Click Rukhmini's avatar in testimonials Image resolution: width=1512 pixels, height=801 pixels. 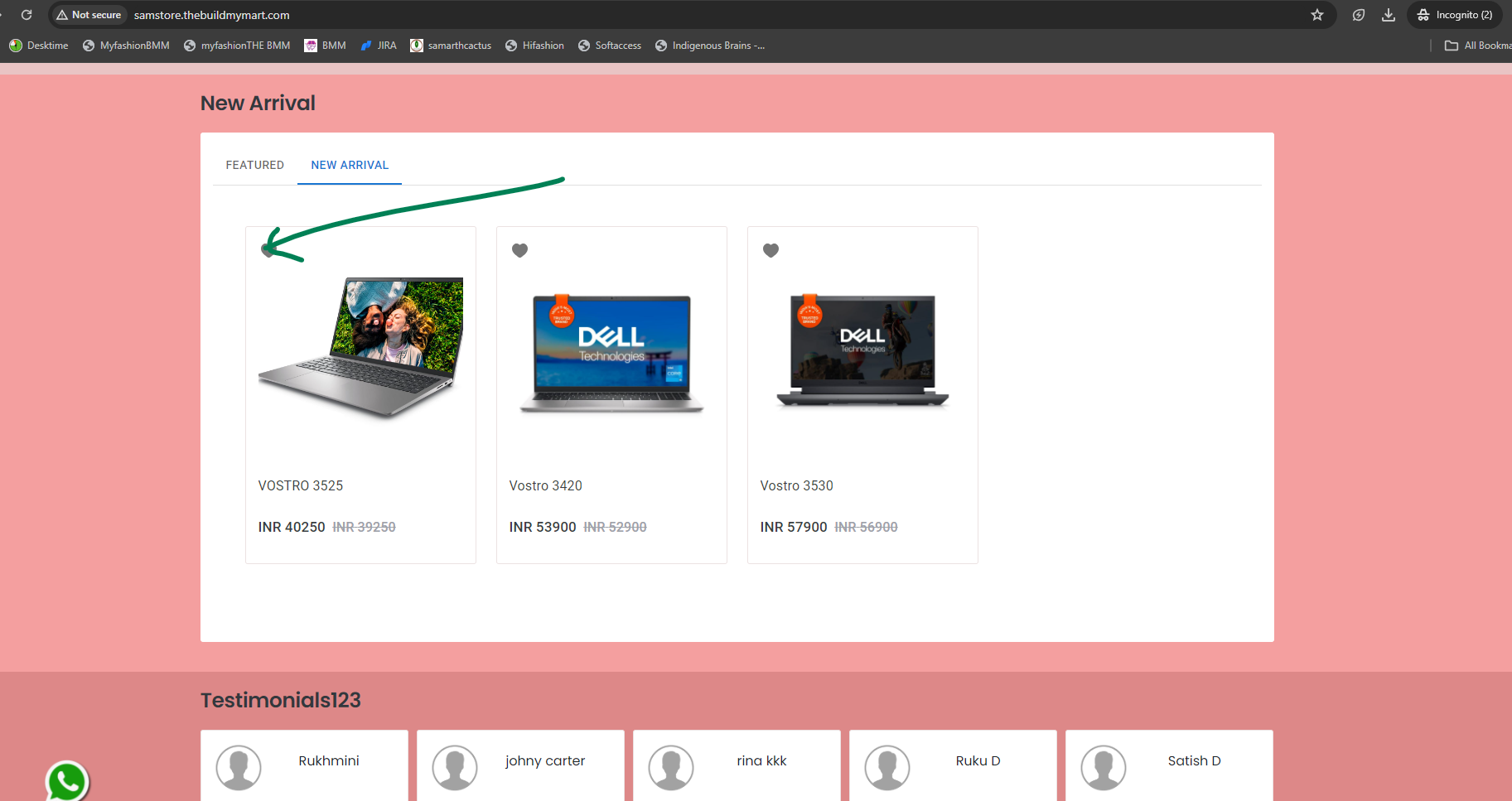(239, 768)
